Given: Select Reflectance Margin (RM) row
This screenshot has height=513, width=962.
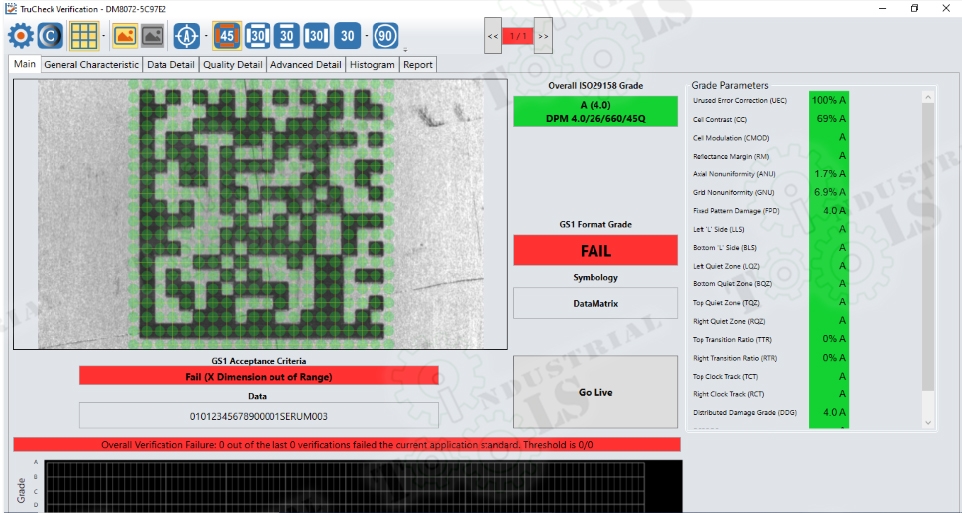Looking at the screenshot, I should (x=770, y=156).
